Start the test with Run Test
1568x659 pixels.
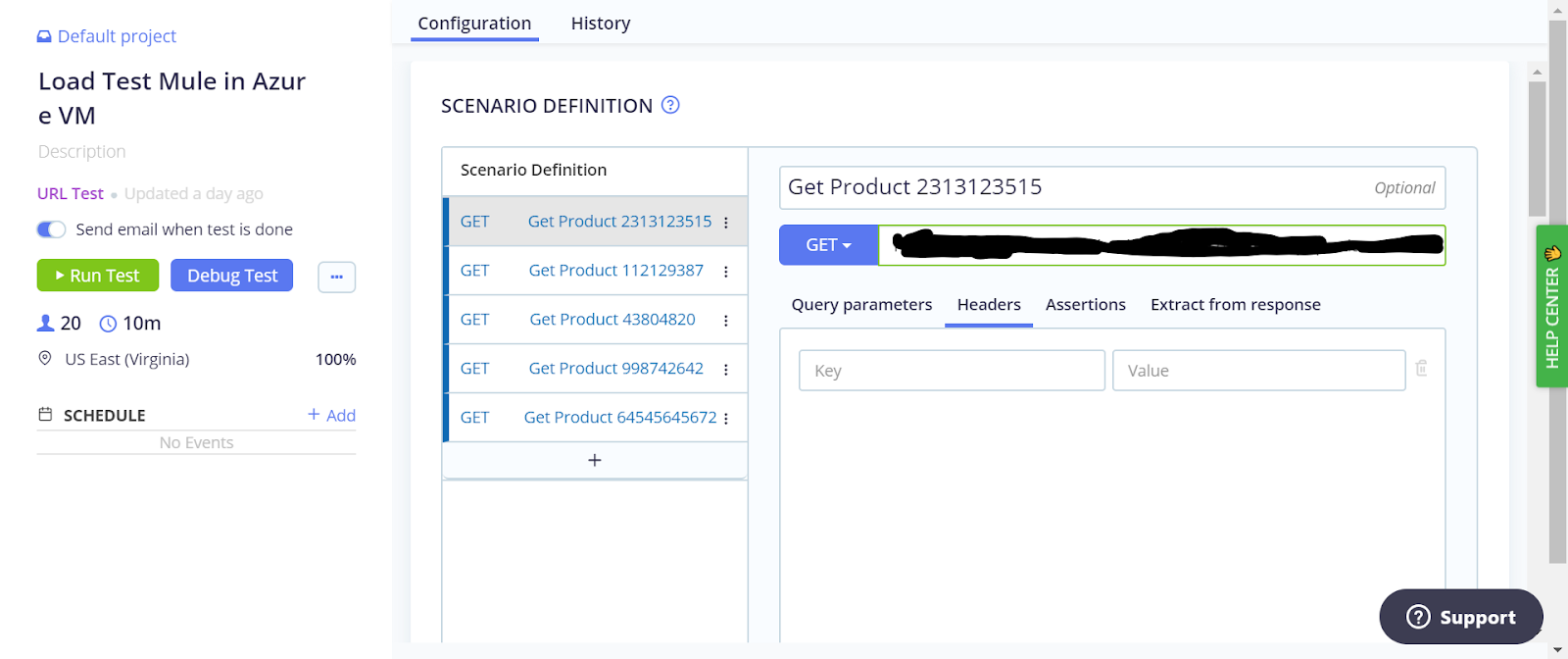(98, 276)
